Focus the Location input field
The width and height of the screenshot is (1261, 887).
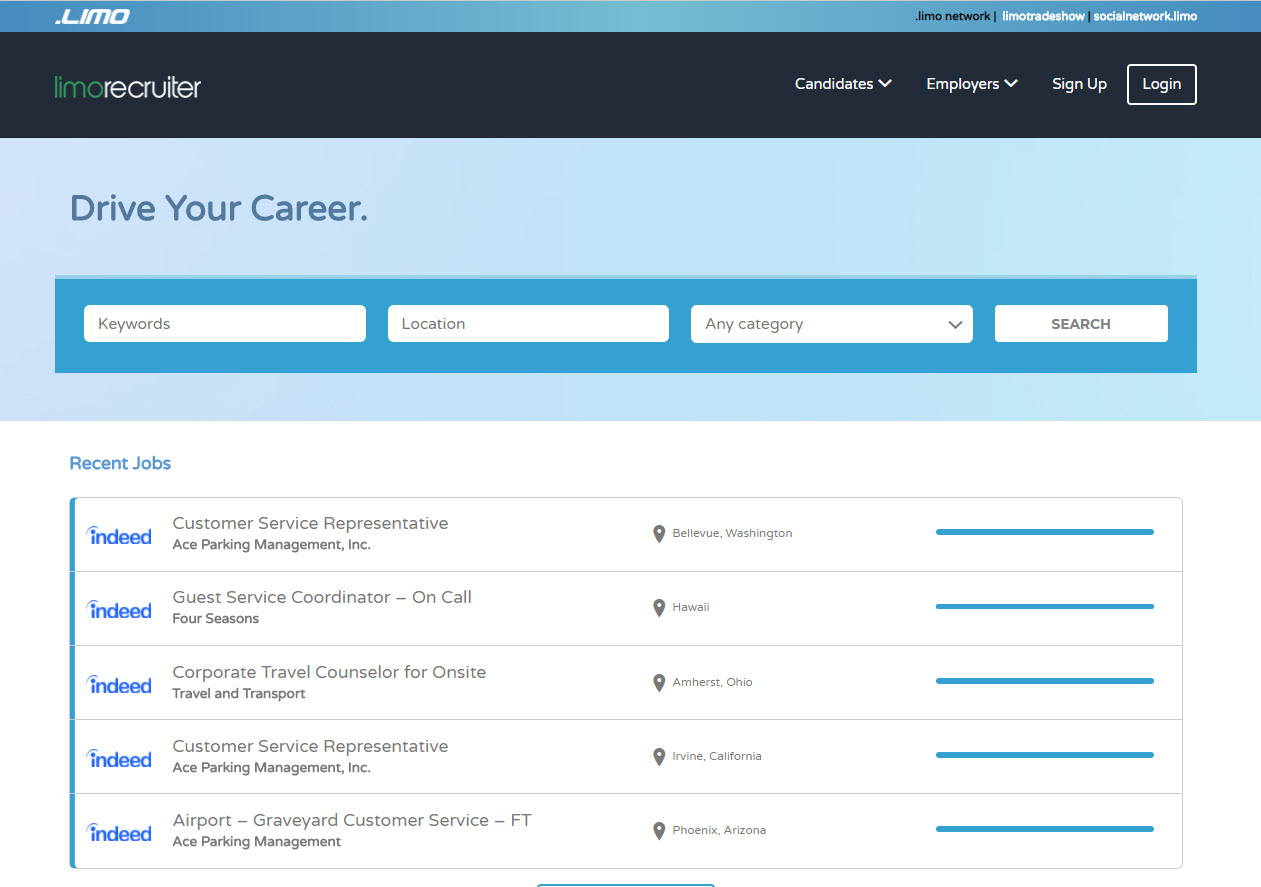(528, 324)
